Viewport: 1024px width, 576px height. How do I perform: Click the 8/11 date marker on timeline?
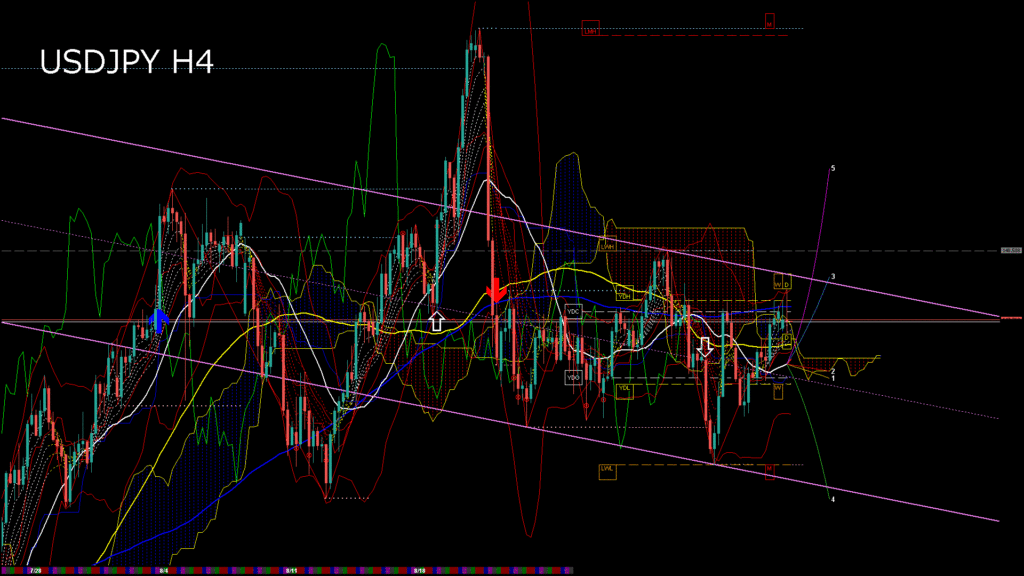click(x=289, y=570)
